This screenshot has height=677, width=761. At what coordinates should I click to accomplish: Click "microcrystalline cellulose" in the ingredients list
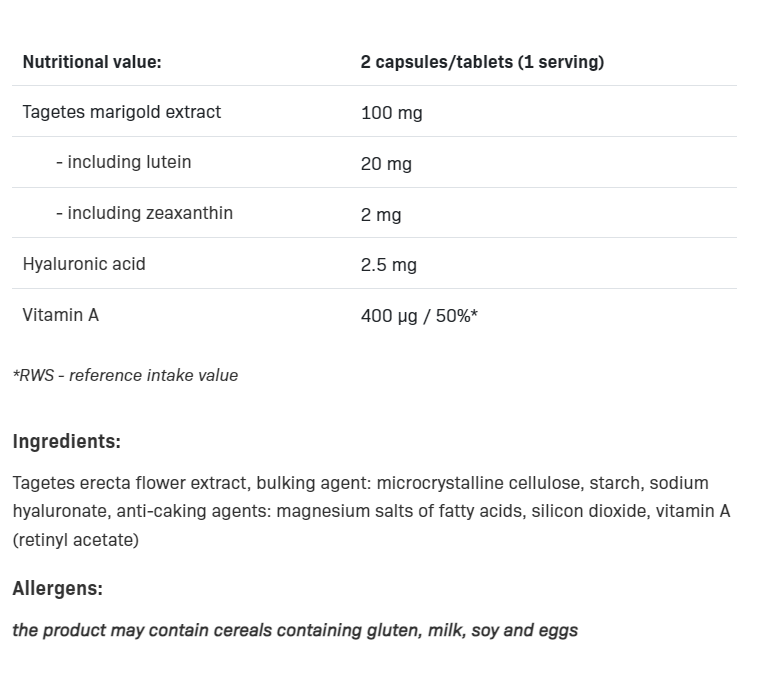pos(482,483)
